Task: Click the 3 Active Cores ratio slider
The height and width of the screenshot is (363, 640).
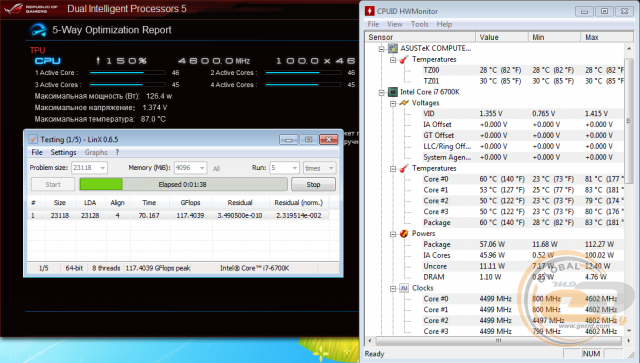Action: click(x=127, y=85)
